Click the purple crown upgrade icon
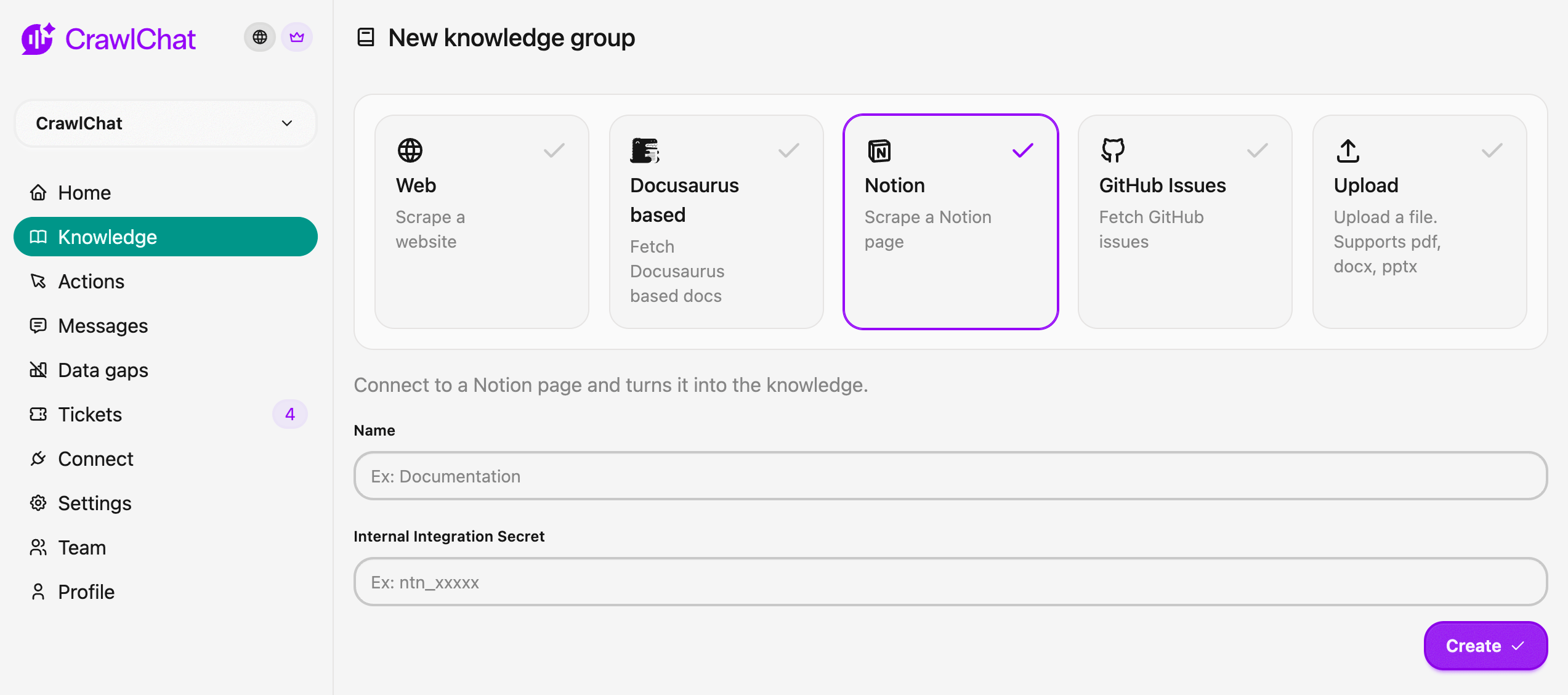The image size is (1568, 695). click(297, 37)
